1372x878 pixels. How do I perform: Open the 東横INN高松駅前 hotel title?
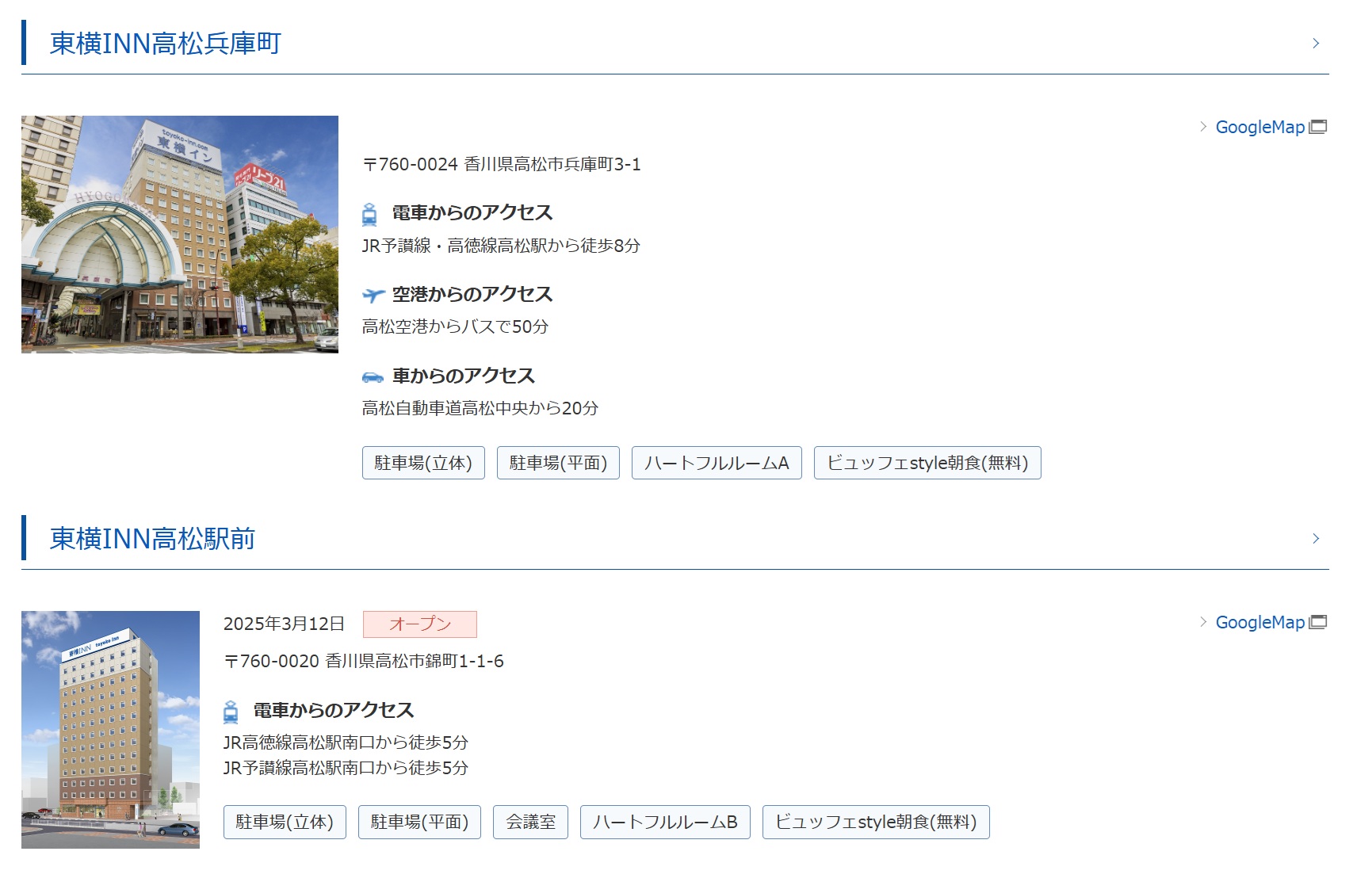click(152, 539)
